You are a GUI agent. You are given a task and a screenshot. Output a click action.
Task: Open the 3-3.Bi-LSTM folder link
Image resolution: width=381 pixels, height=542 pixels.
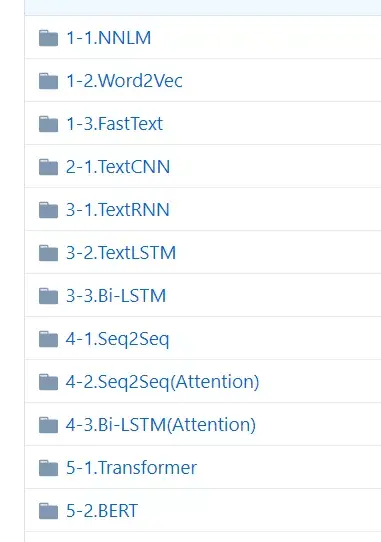point(116,296)
